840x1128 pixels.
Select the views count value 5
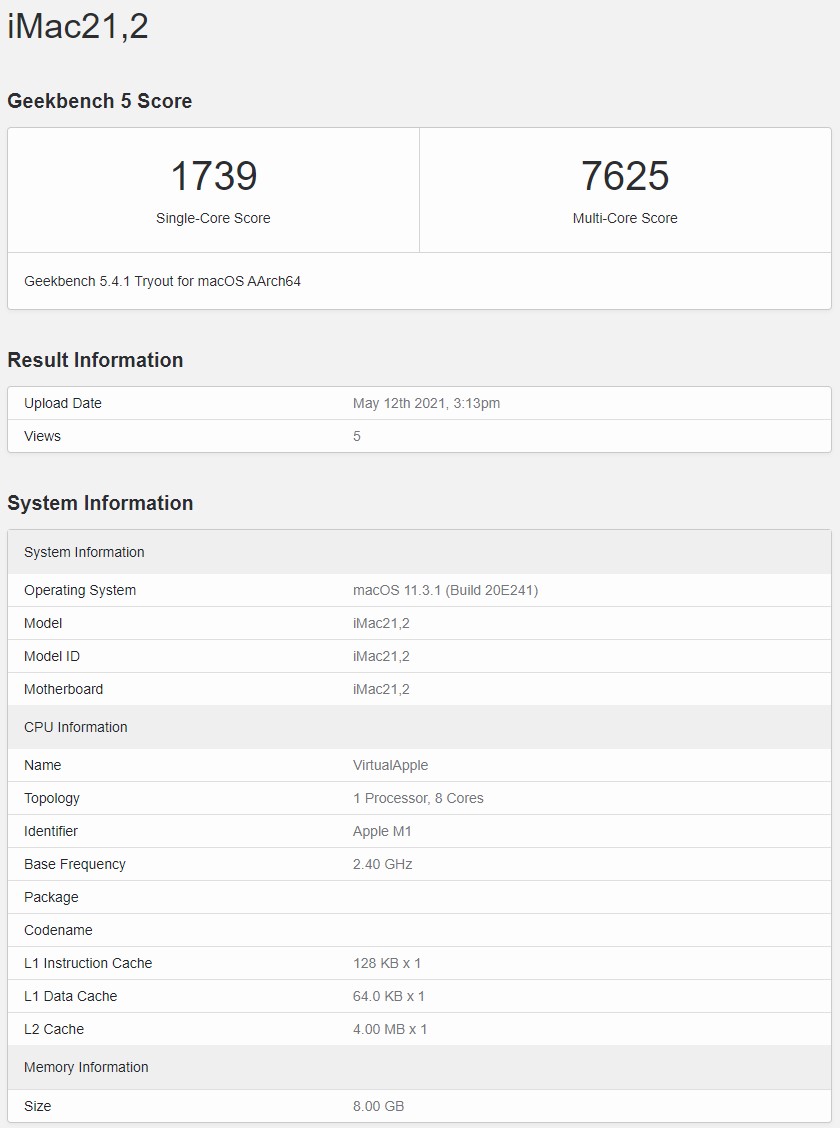click(x=357, y=436)
